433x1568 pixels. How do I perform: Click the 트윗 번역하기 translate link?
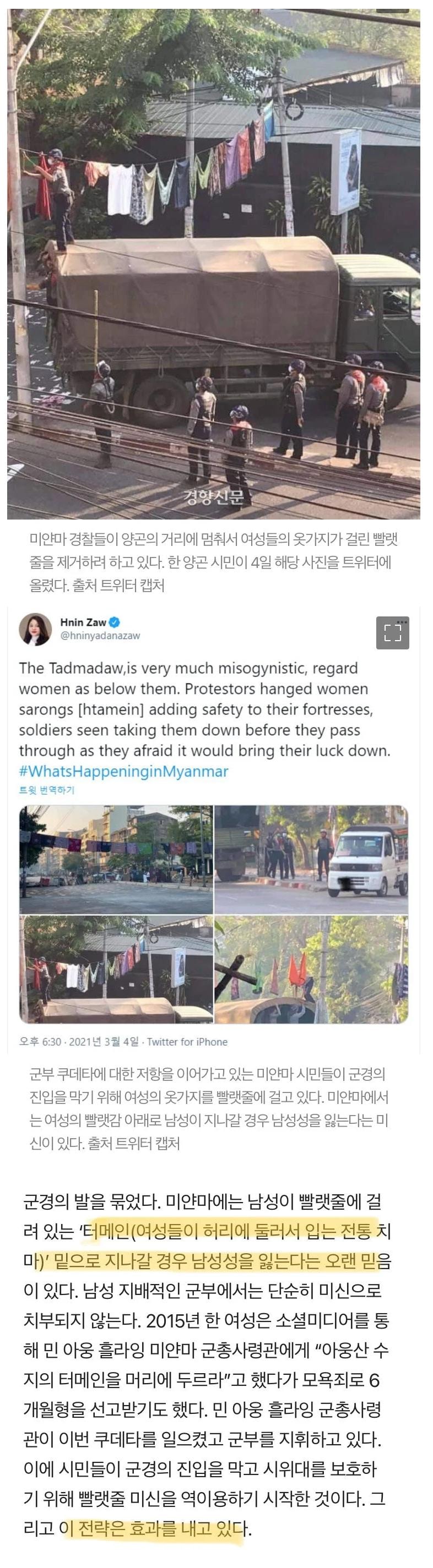(47, 790)
